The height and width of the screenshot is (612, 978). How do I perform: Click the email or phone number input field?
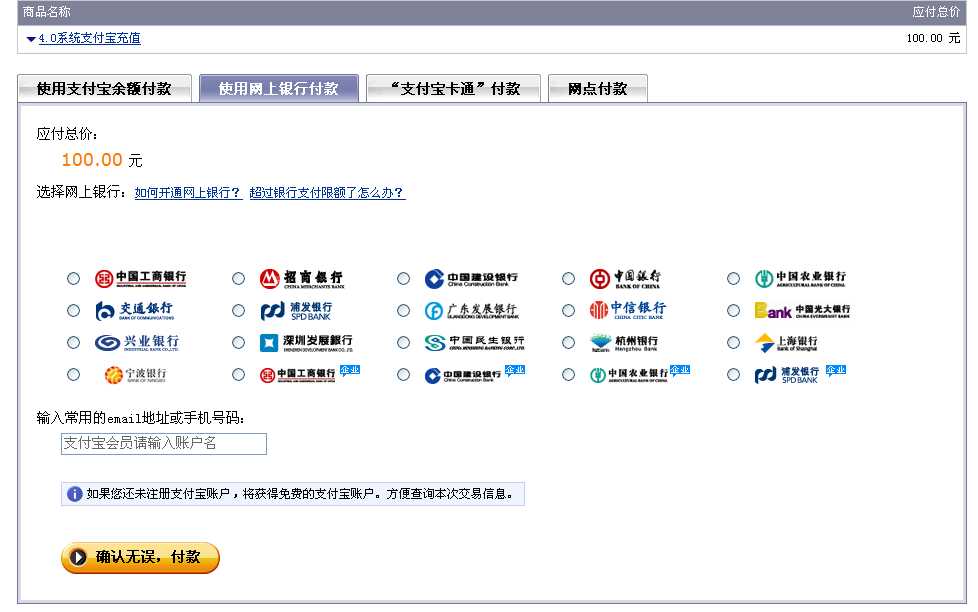162,444
